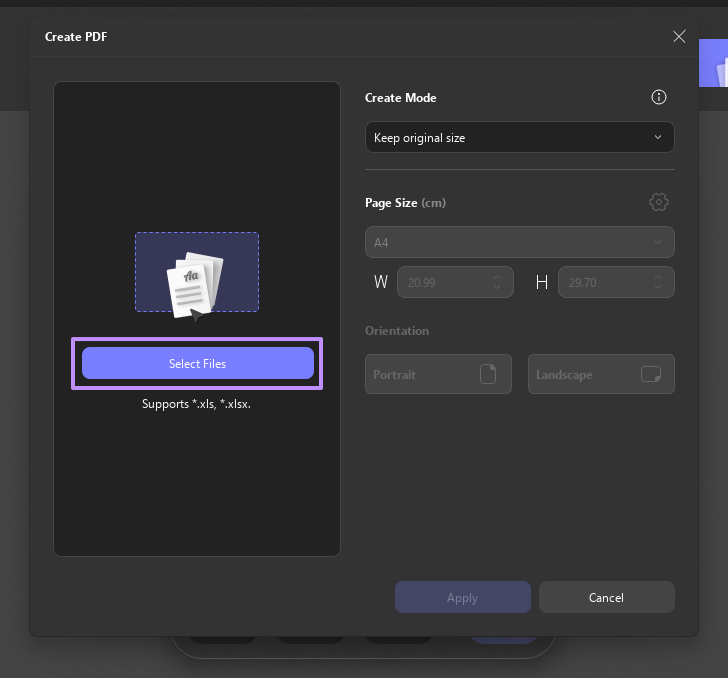Click the Select Files button
Viewport: 728px width, 678px height.
click(x=198, y=363)
